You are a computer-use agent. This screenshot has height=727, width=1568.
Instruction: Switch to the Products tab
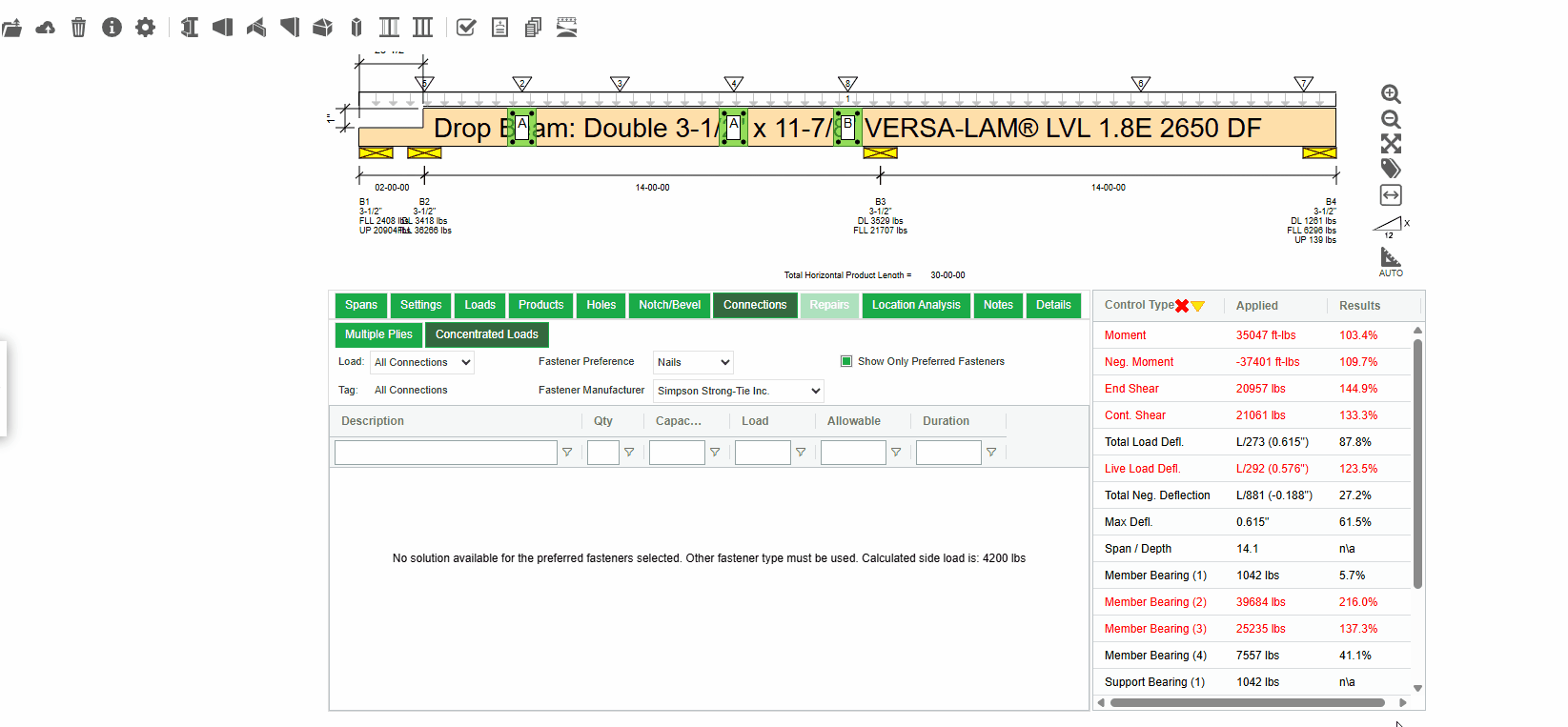click(540, 305)
